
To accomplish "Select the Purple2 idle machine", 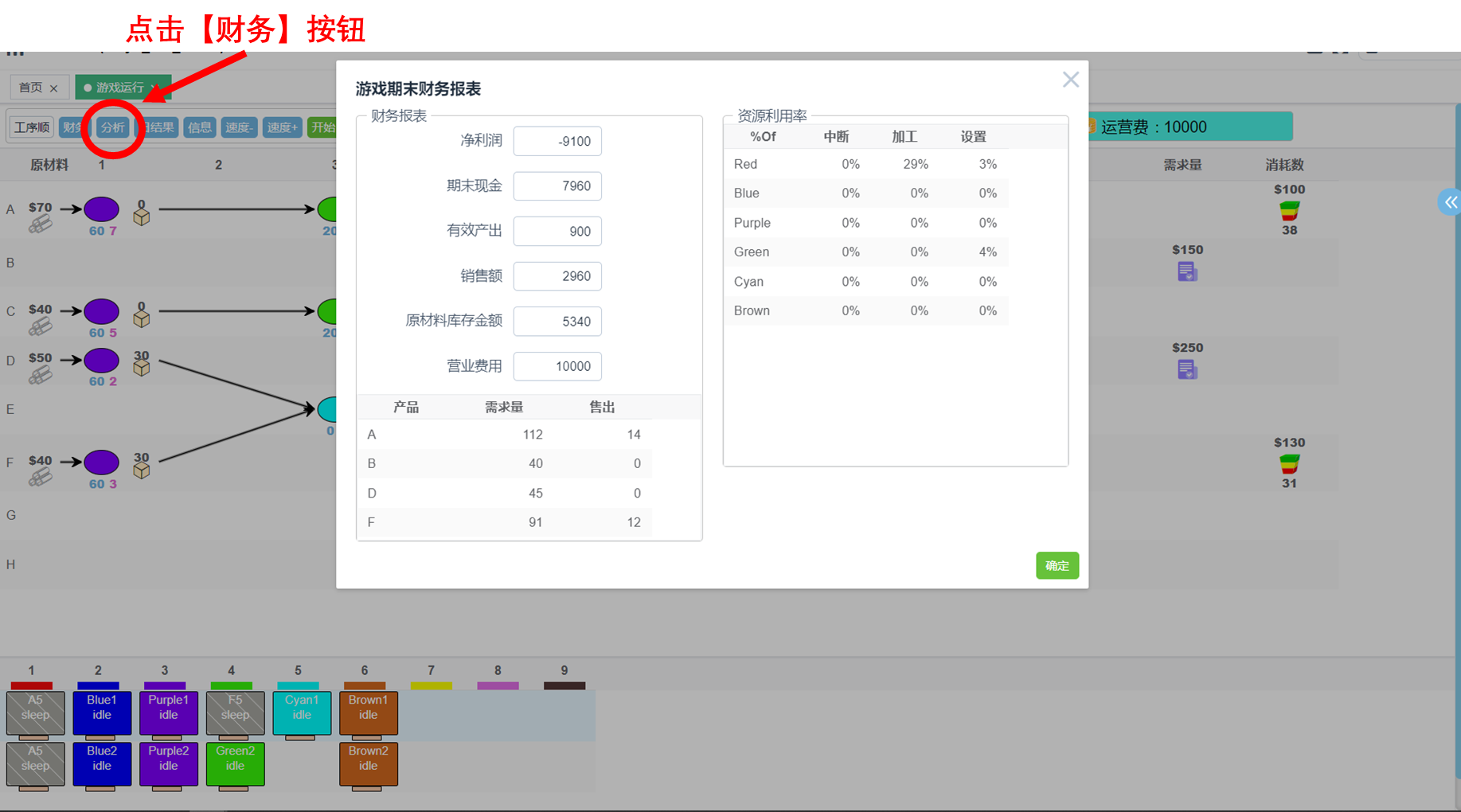I will (169, 763).
